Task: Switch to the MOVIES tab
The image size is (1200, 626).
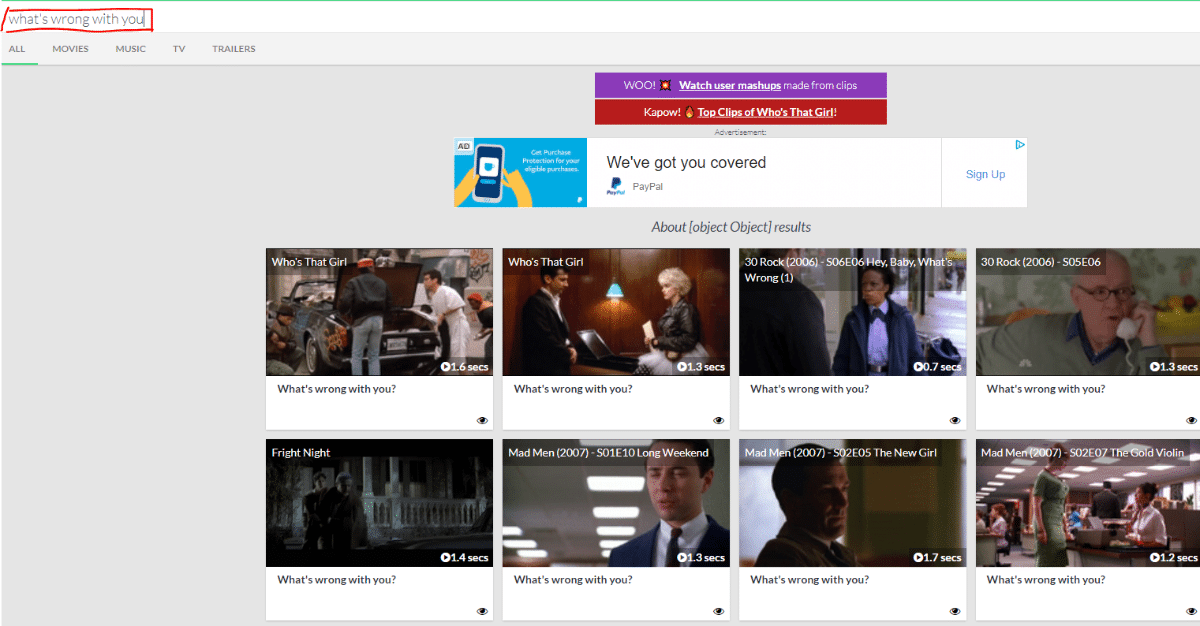Action: [71, 49]
